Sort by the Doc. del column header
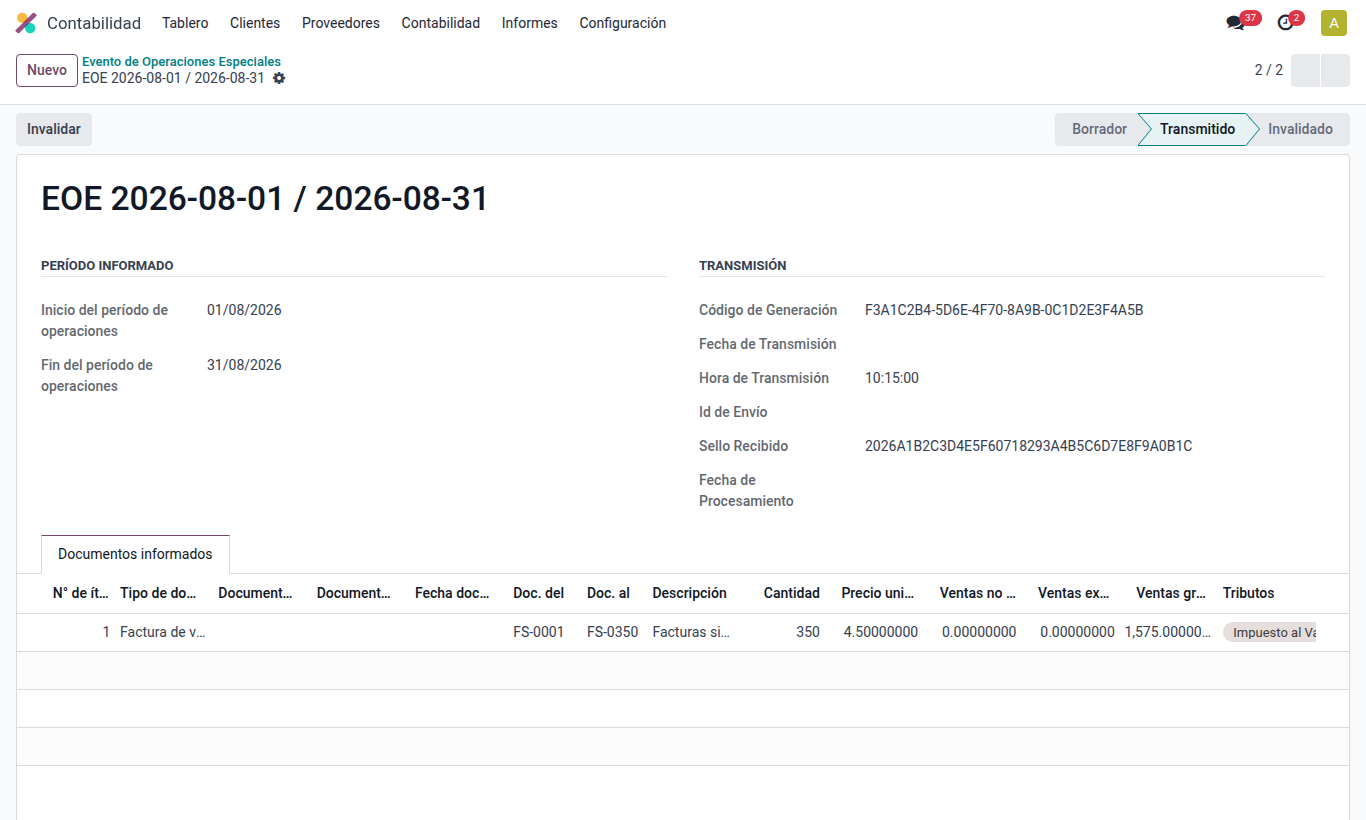This screenshot has width=1366, height=820. click(539, 593)
